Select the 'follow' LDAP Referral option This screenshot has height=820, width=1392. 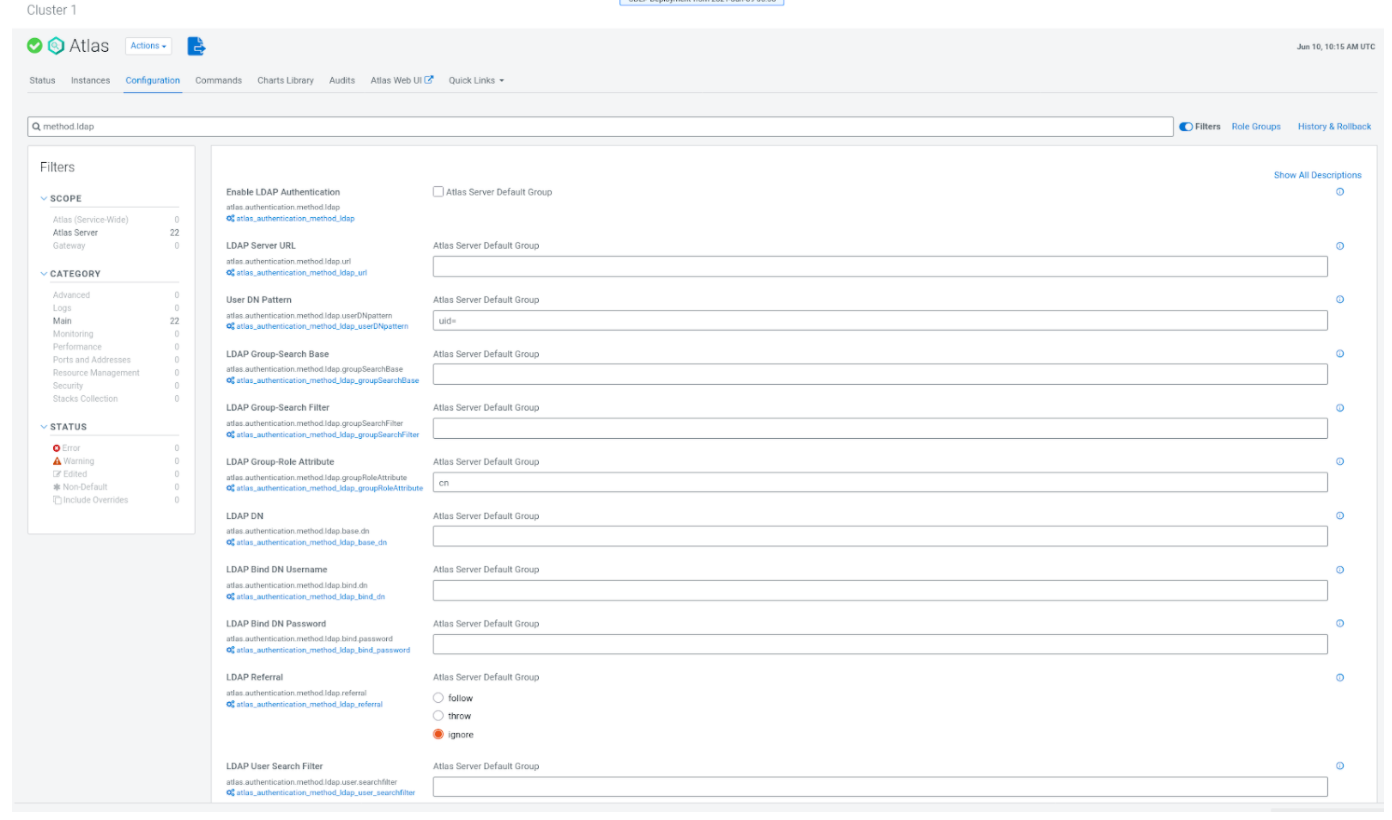438,698
